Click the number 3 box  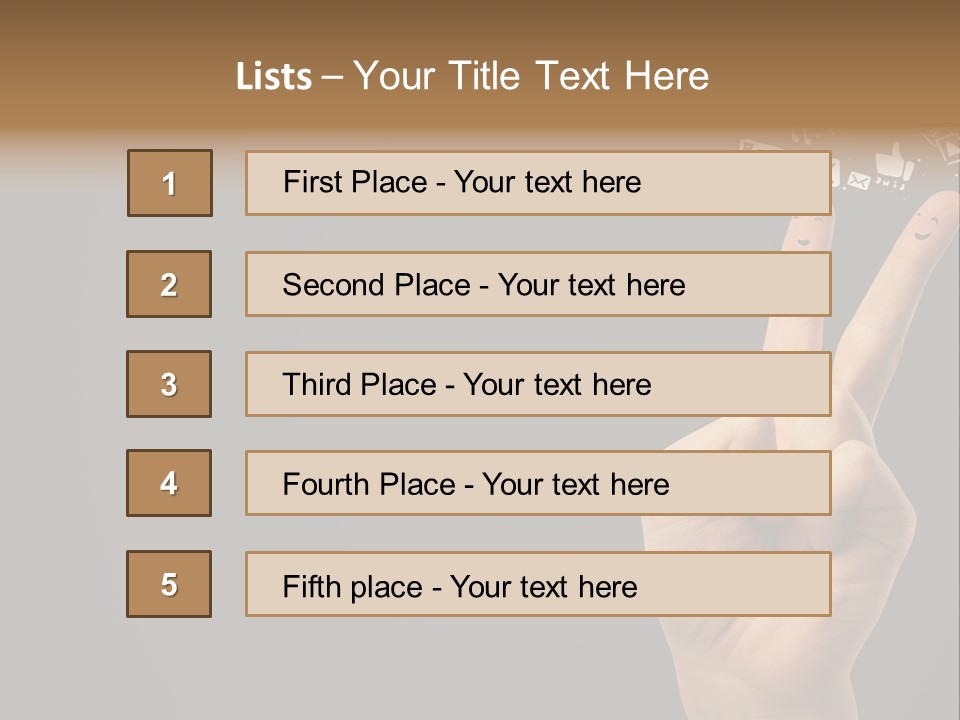point(169,384)
